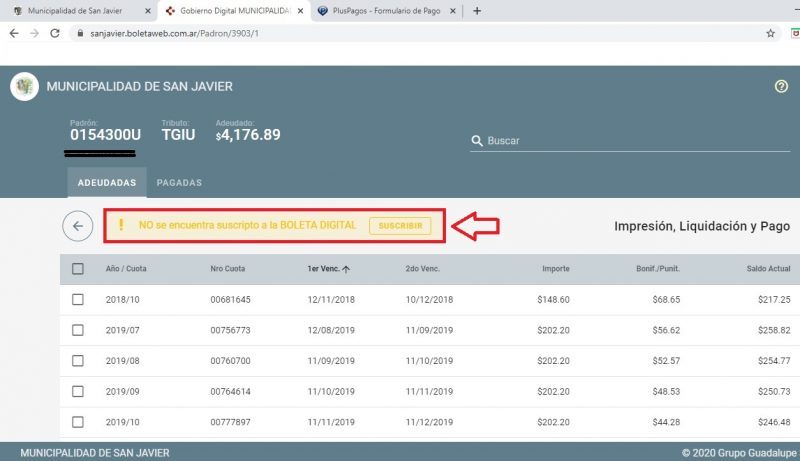
Task: Close the Gobierno Digital browser tab
Action: pyautogui.click(x=300, y=11)
